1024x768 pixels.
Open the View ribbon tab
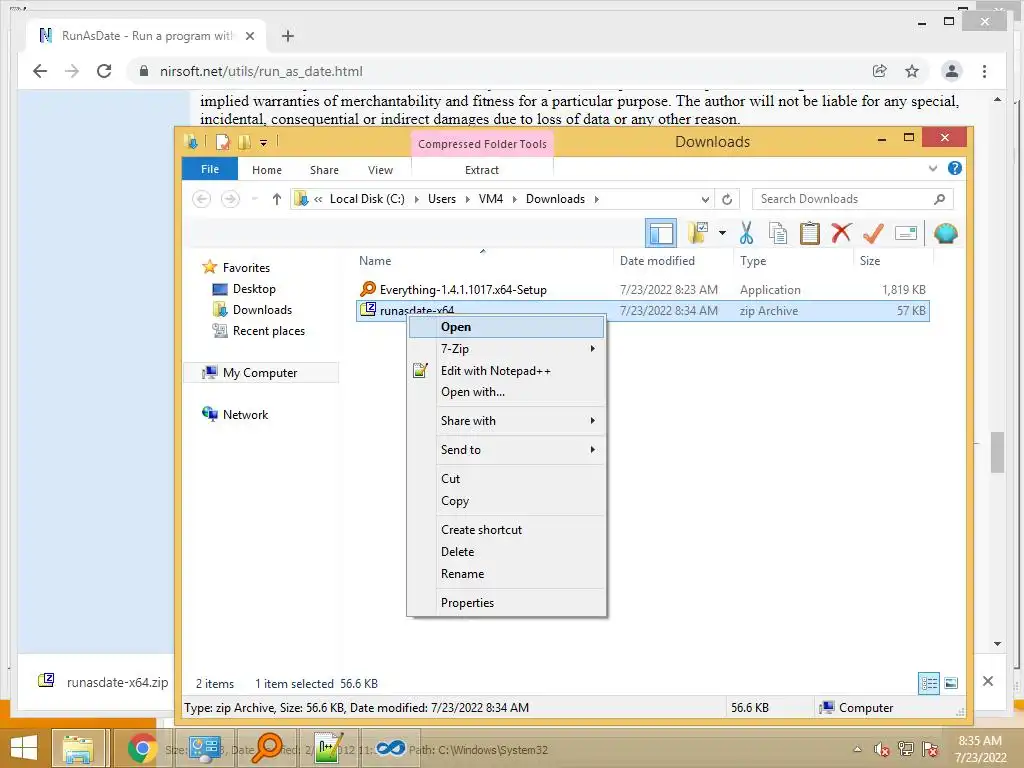380,170
